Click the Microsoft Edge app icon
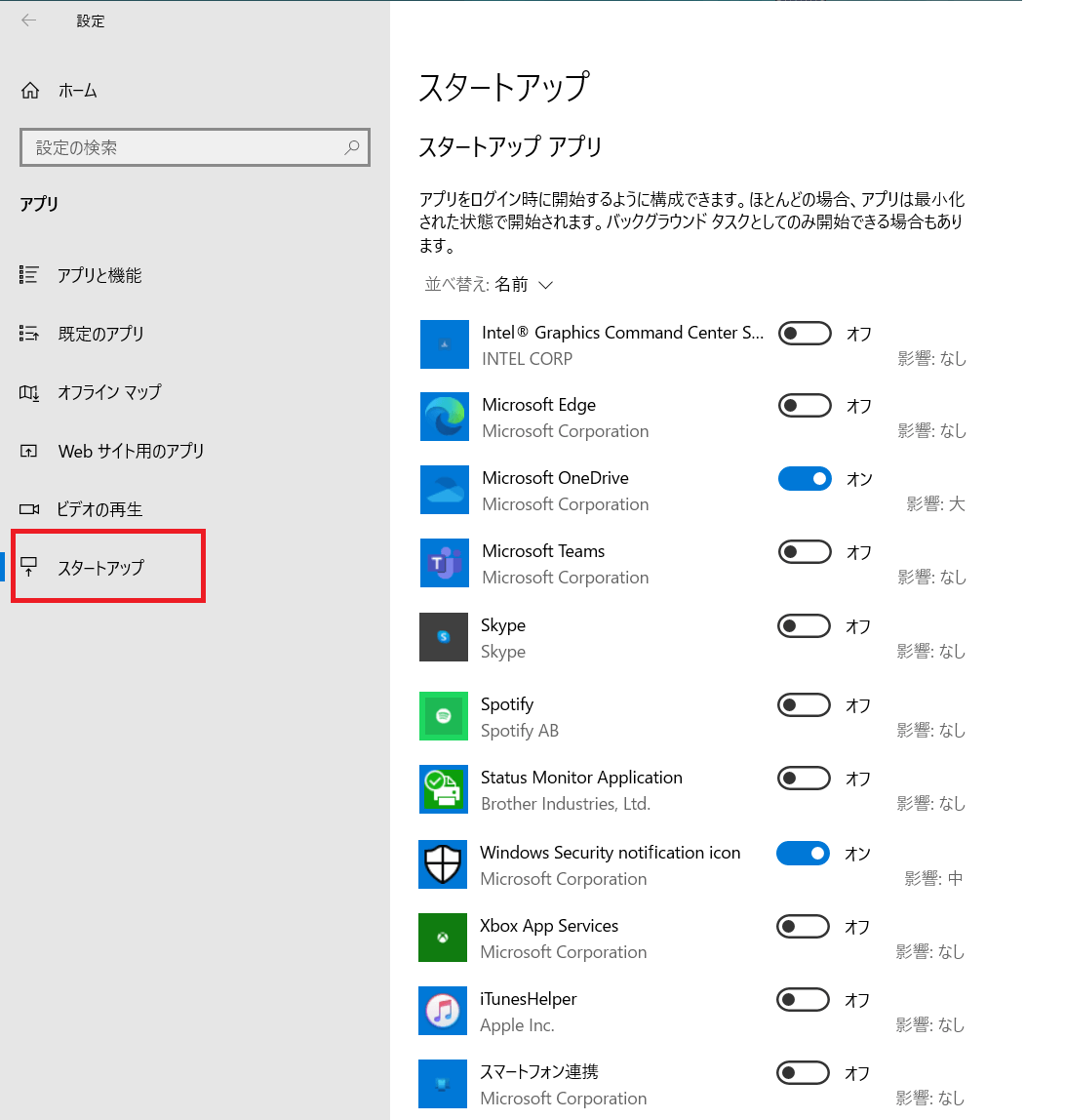 pos(445,417)
